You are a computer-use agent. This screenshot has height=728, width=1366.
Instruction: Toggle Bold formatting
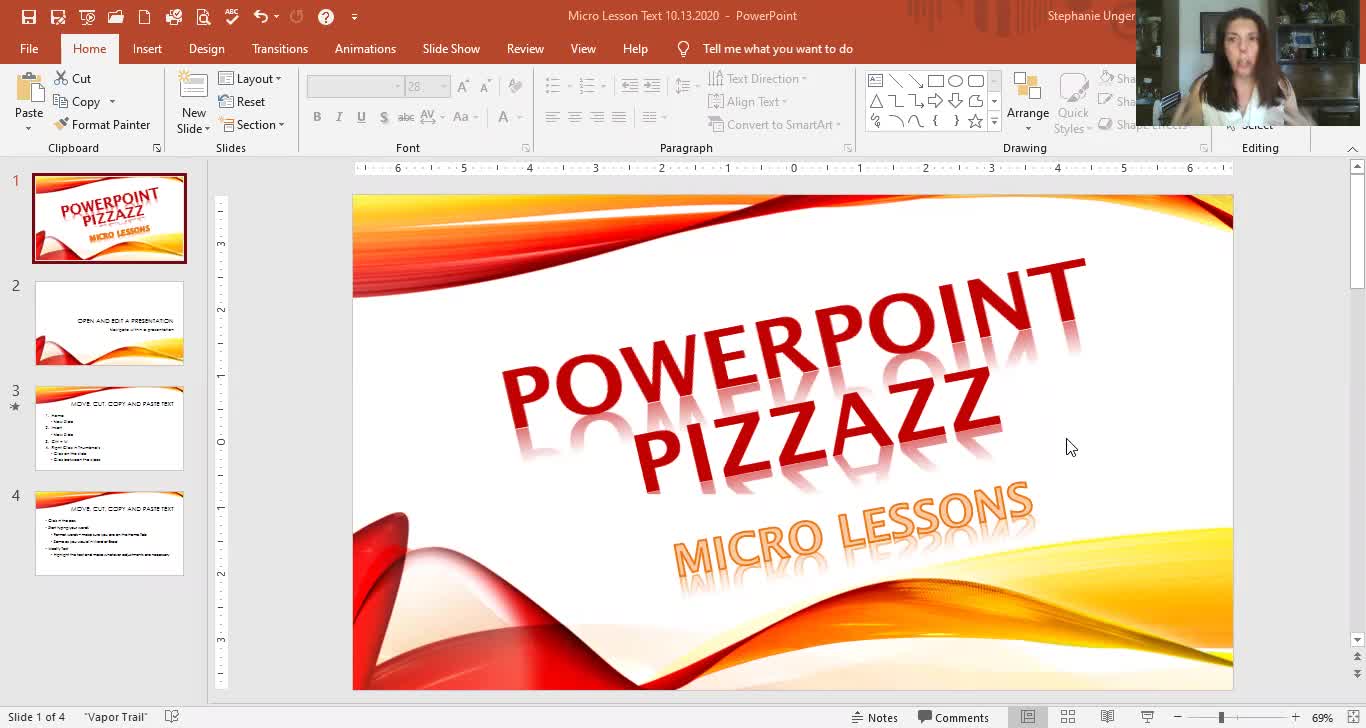[x=317, y=117]
